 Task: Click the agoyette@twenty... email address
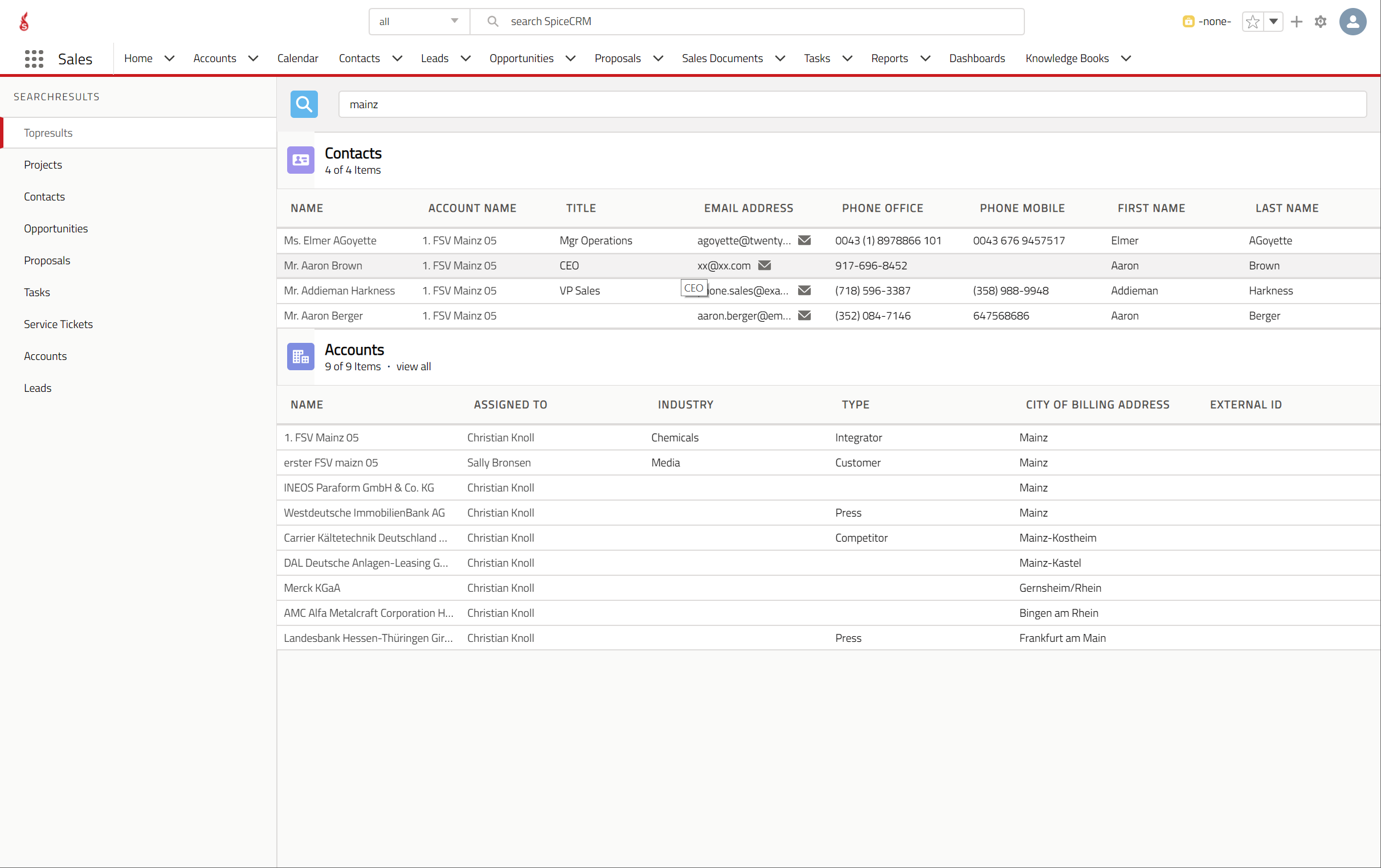[x=744, y=240]
